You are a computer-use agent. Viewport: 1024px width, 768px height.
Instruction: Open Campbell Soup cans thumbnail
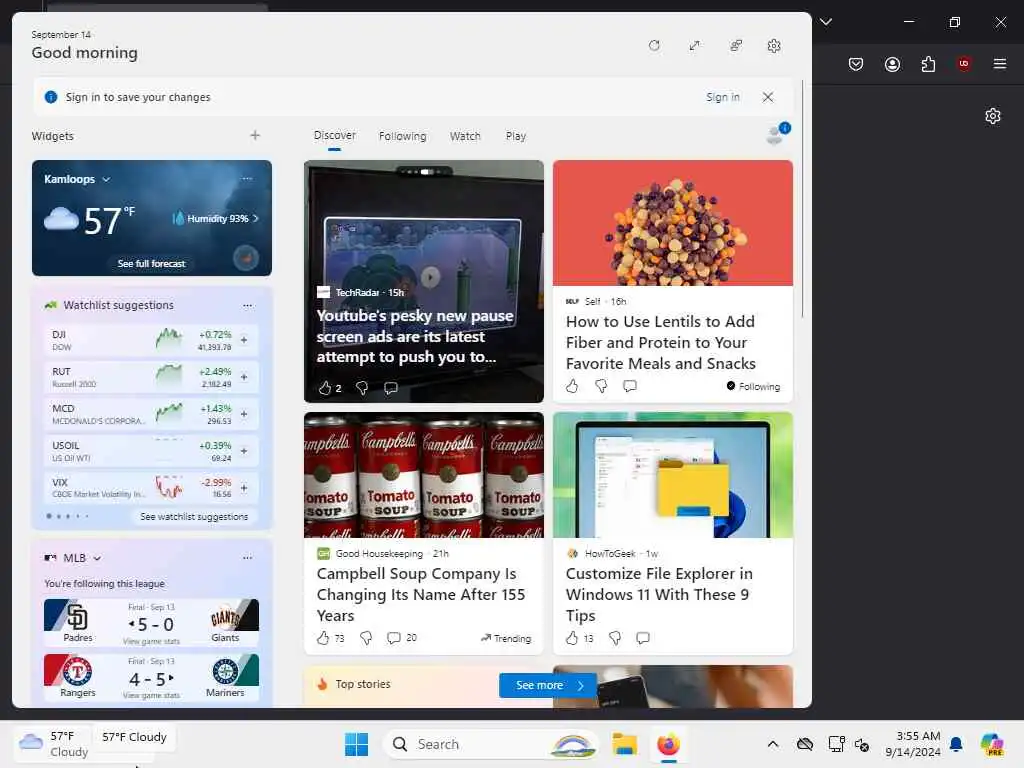(424, 475)
